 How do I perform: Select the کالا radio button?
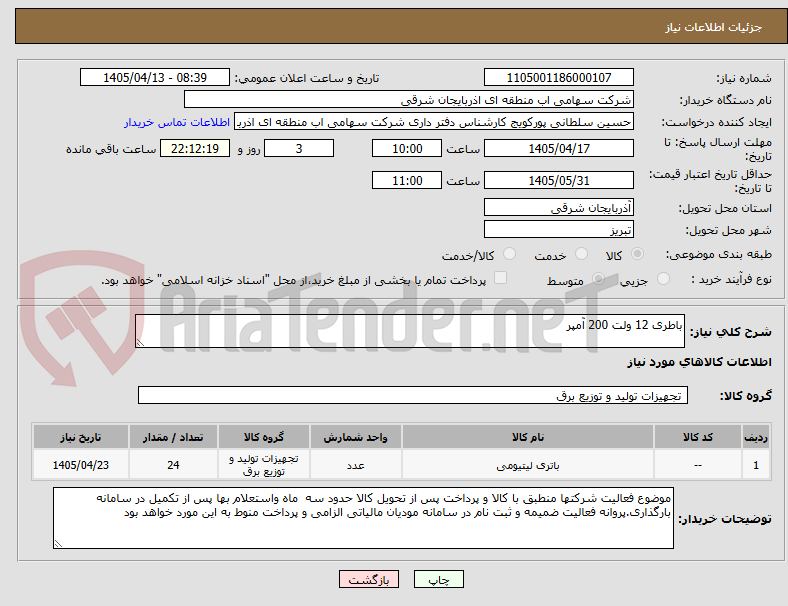637,254
